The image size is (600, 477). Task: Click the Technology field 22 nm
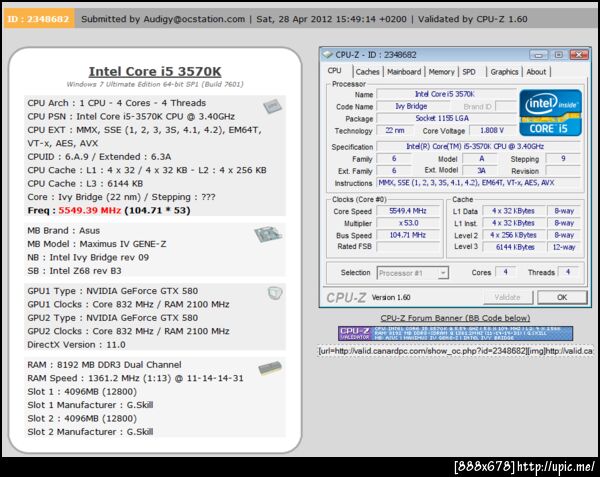tap(395, 130)
